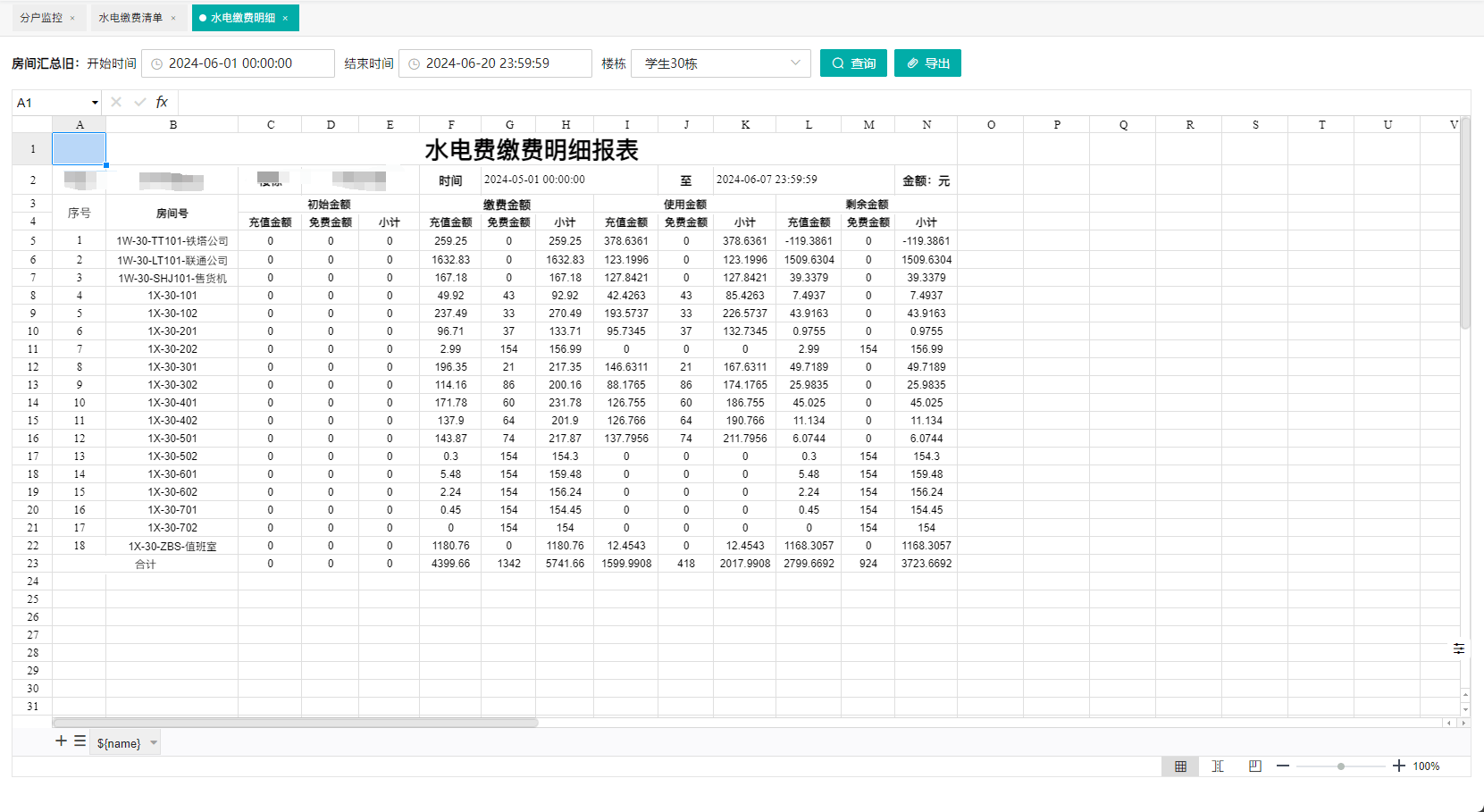Click the clock icon in start time field
Image resolution: width=1484 pixels, height=812 pixels.
[157, 64]
